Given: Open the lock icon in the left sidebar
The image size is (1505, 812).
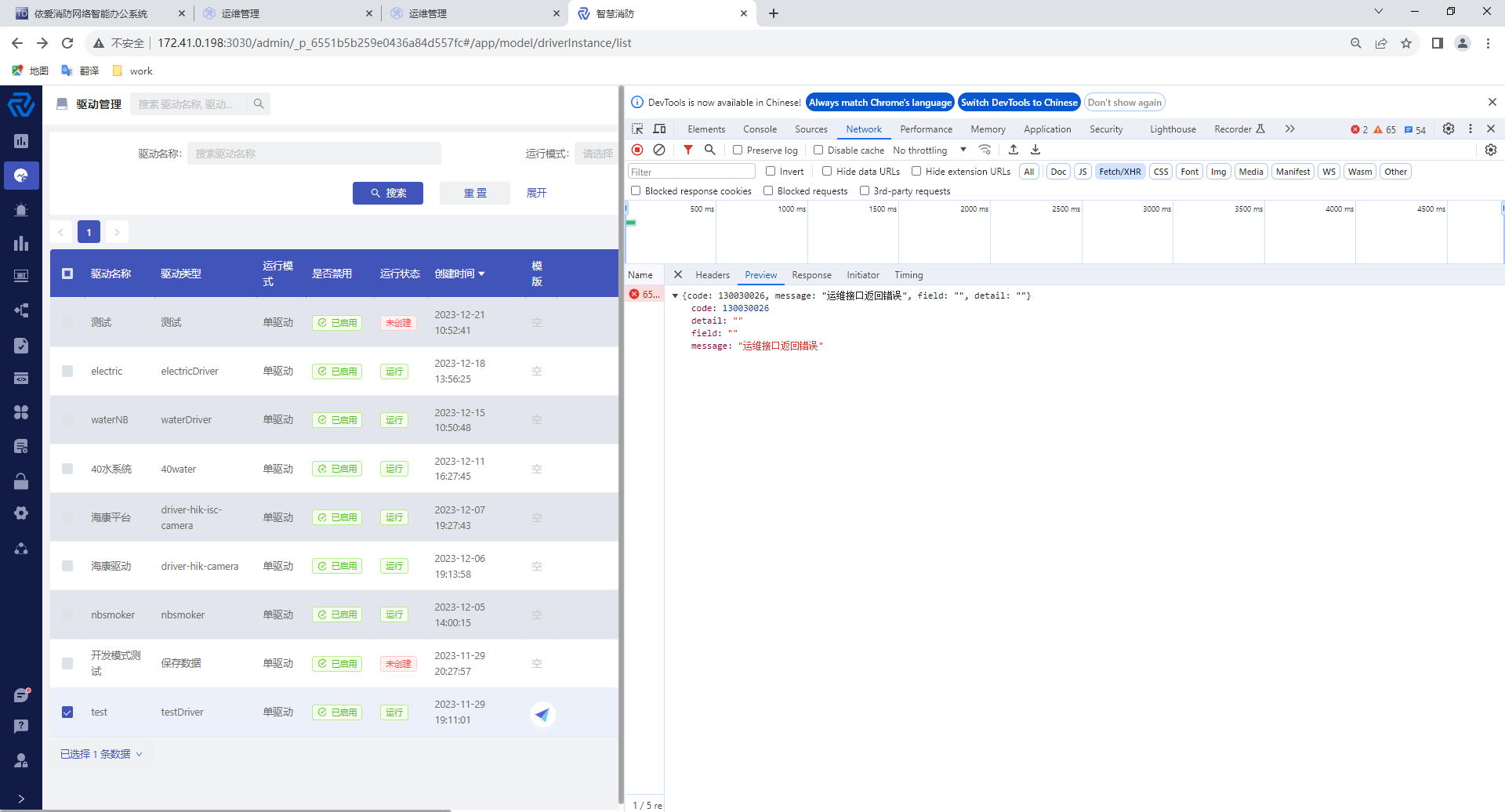Looking at the screenshot, I should pos(21,480).
